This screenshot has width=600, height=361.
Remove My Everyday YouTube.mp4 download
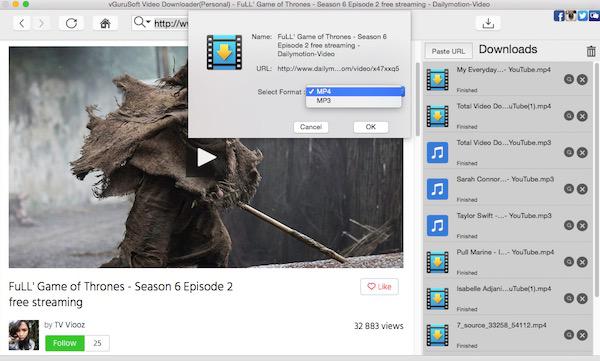[582, 80]
